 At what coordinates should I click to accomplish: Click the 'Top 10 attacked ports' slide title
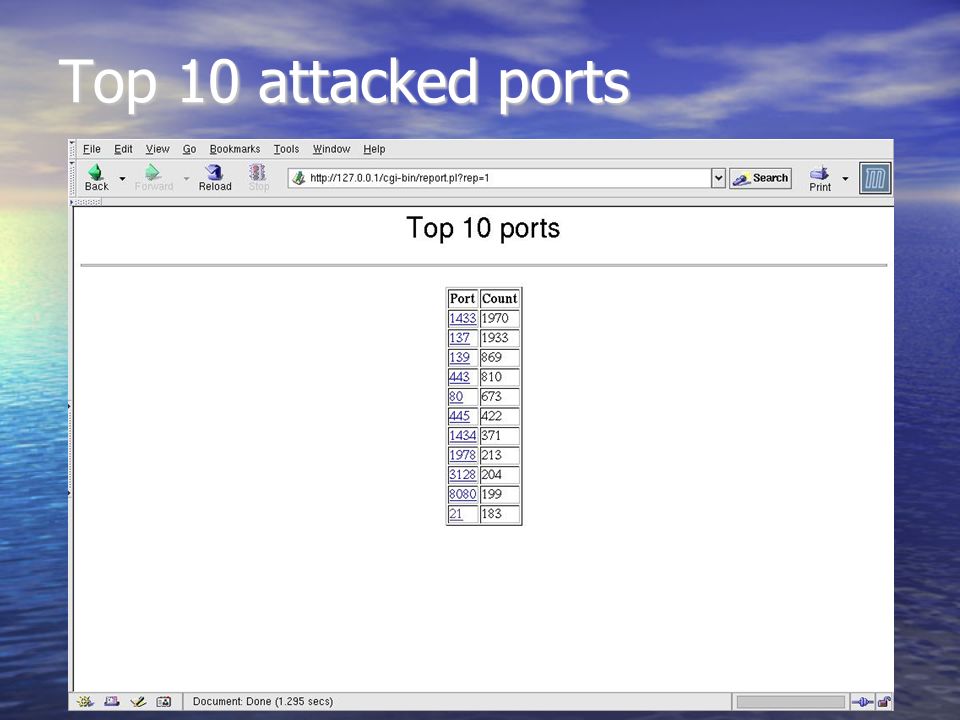344,83
